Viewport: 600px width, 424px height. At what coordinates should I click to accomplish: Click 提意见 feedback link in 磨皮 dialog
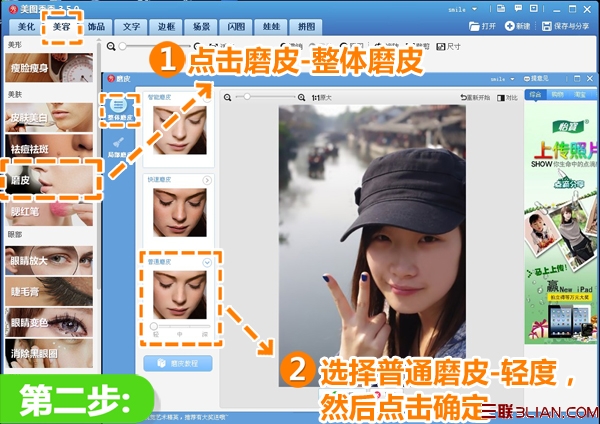click(x=536, y=78)
